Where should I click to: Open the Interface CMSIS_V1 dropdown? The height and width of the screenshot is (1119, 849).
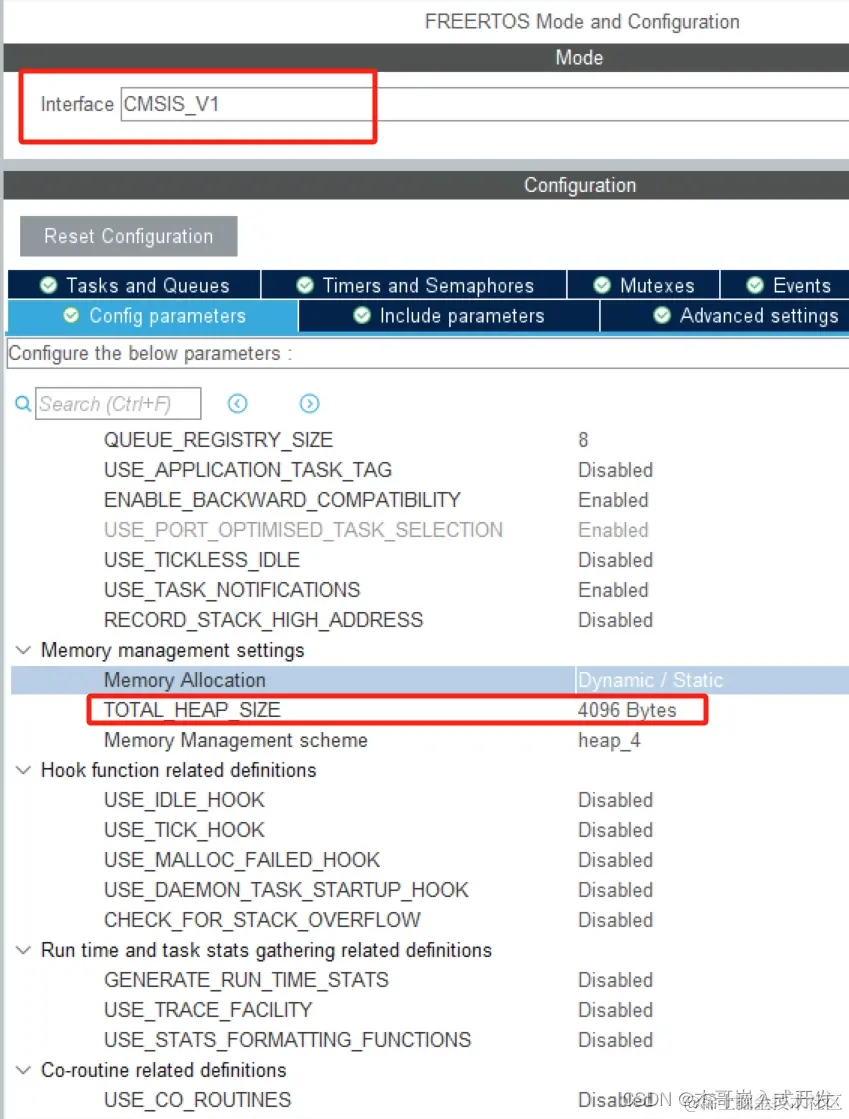(x=485, y=104)
